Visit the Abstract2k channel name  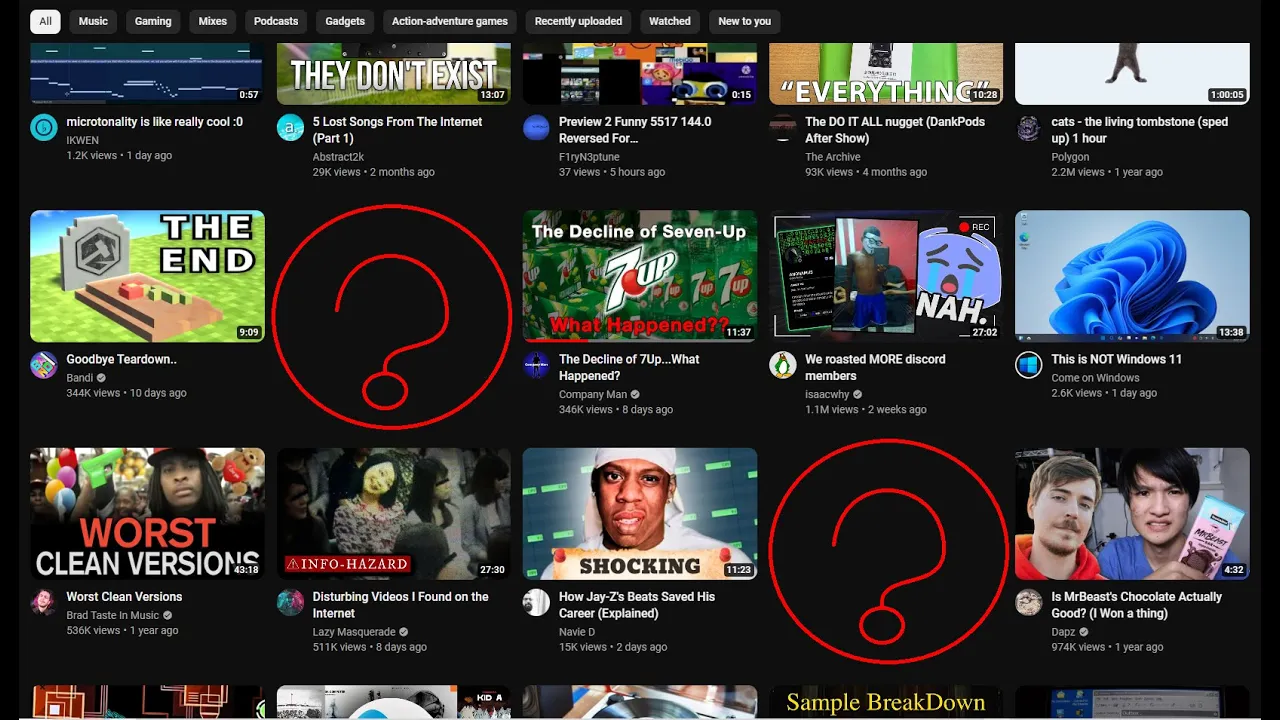click(338, 157)
